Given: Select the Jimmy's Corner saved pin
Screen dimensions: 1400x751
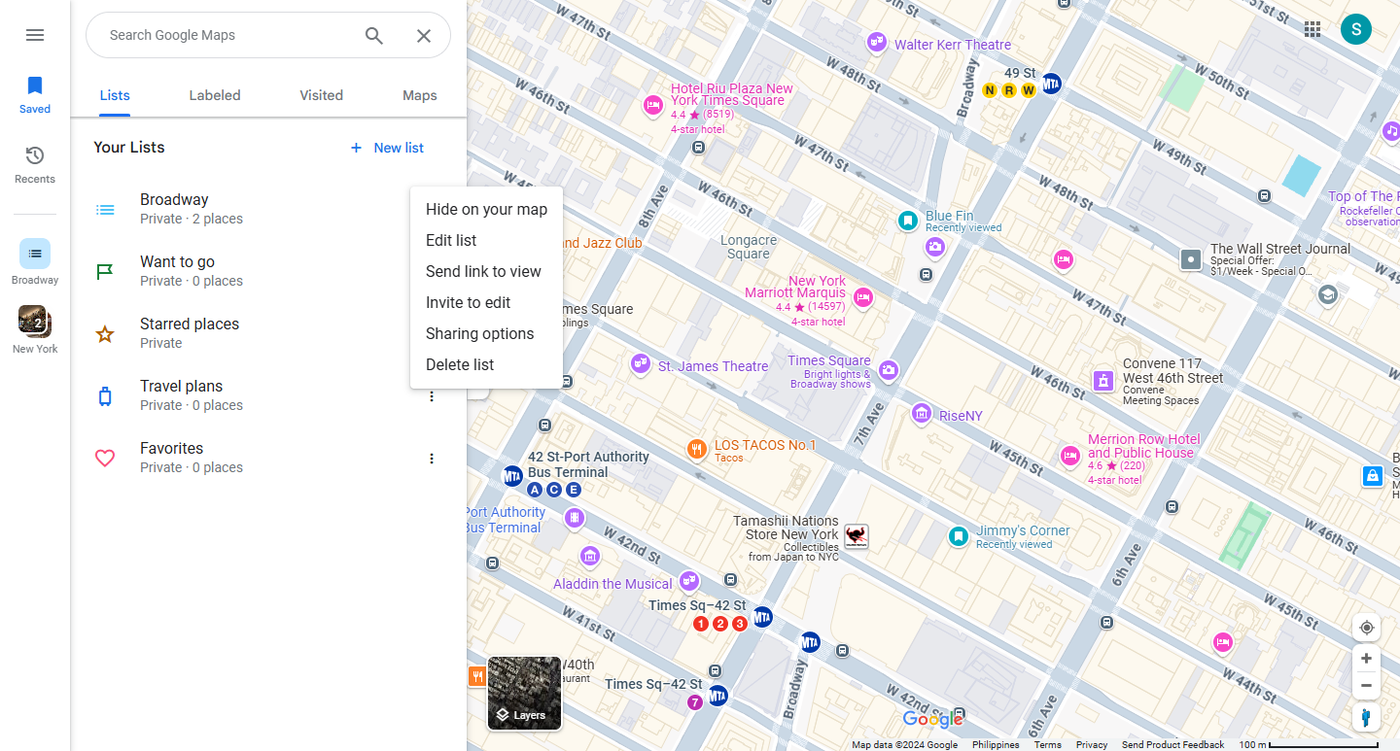Looking at the screenshot, I should tap(959, 537).
